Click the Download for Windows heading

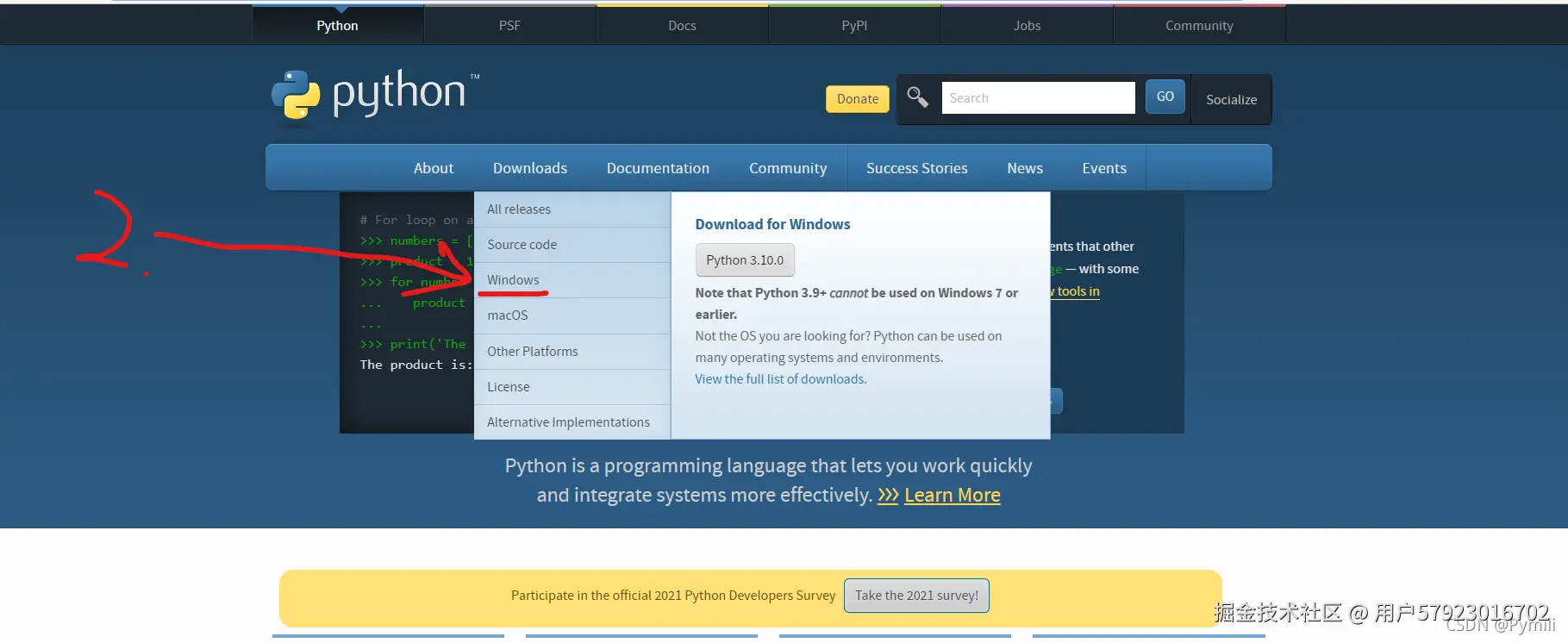tap(772, 224)
